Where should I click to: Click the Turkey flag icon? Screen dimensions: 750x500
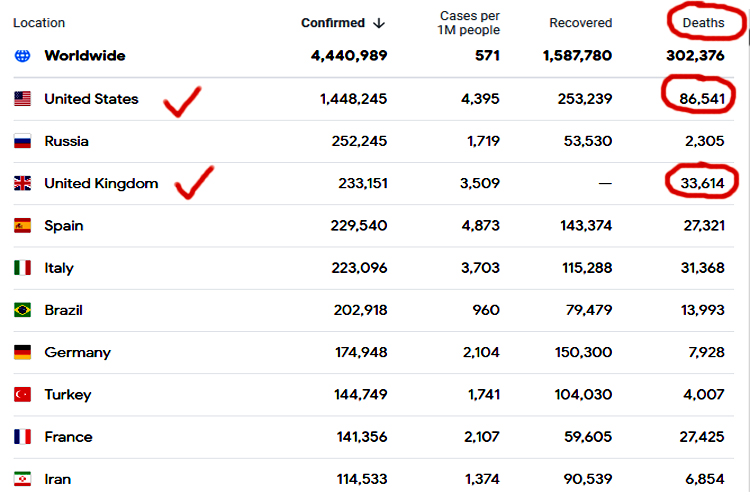tap(22, 395)
